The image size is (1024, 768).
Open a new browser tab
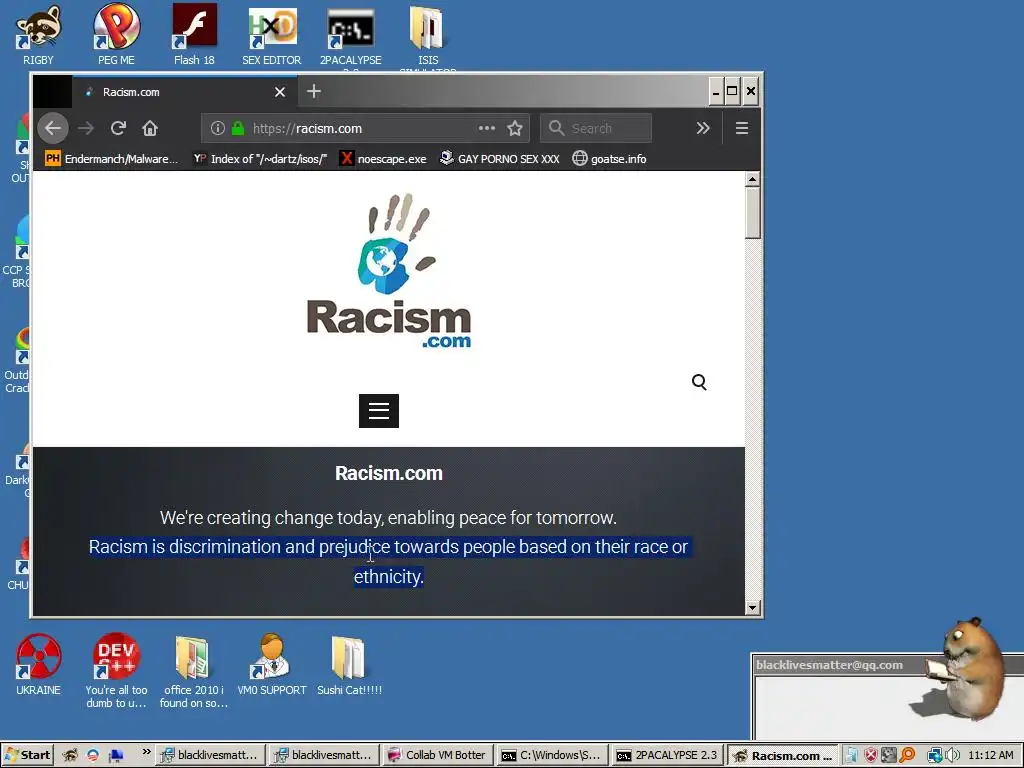tap(314, 91)
